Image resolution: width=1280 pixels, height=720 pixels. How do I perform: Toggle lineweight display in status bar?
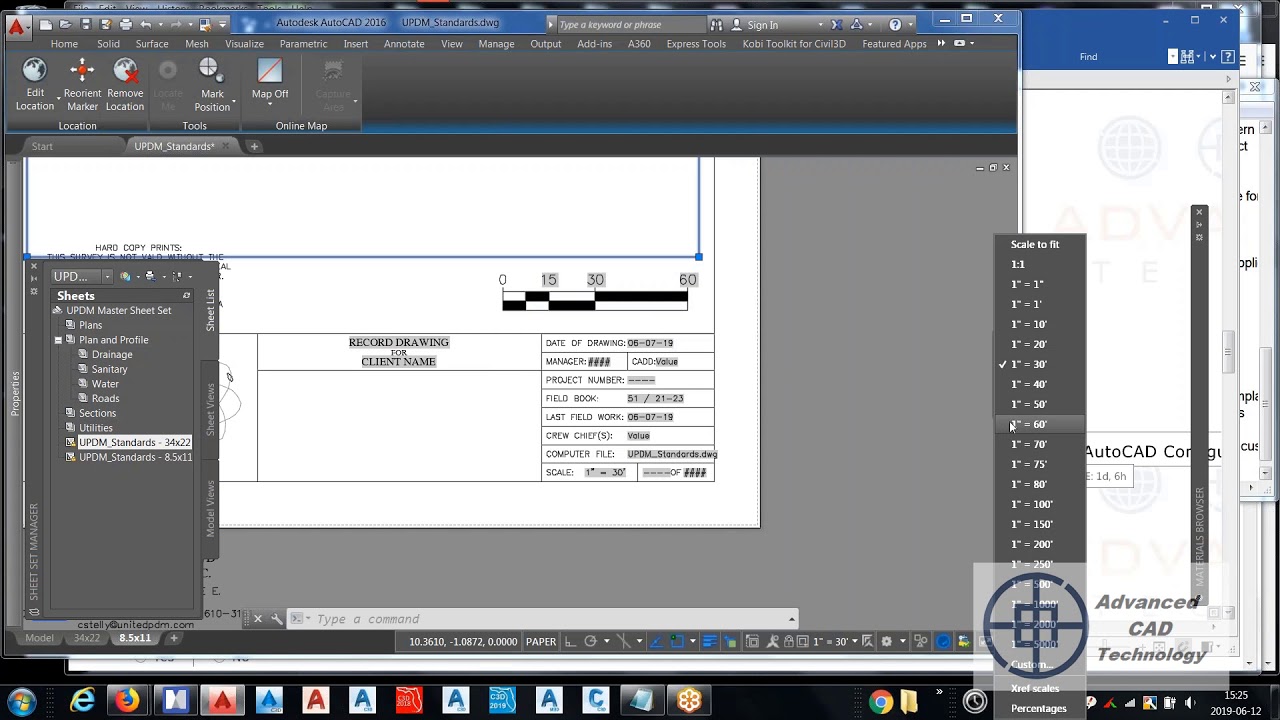point(709,641)
